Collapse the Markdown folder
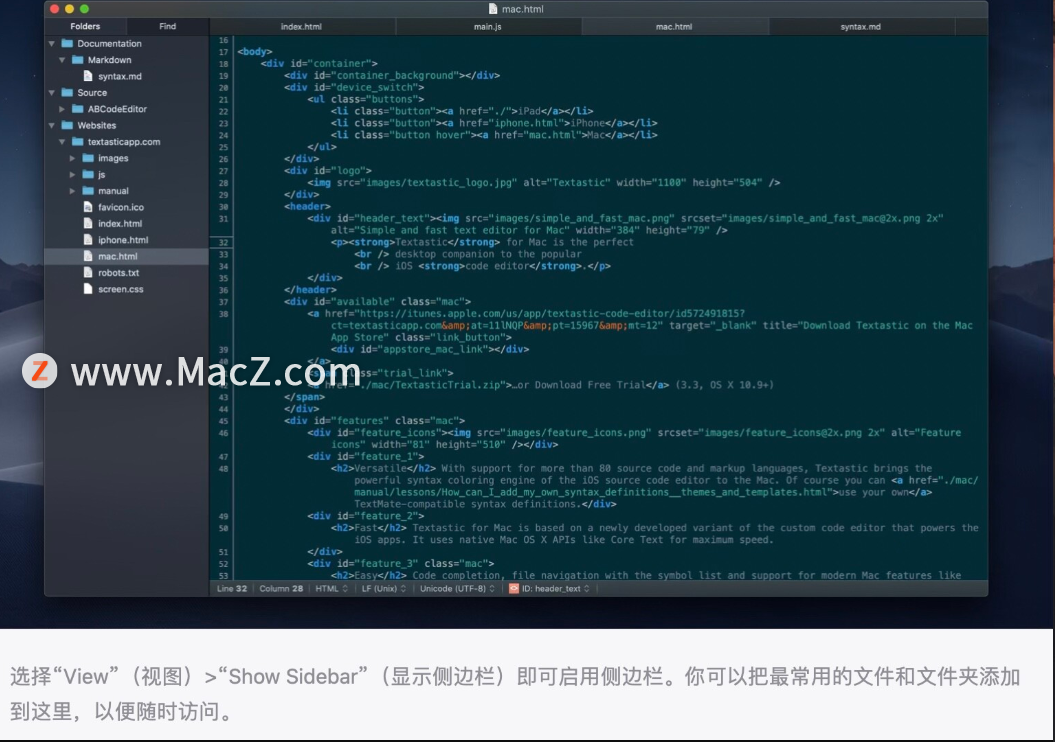 tap(62, 60)
